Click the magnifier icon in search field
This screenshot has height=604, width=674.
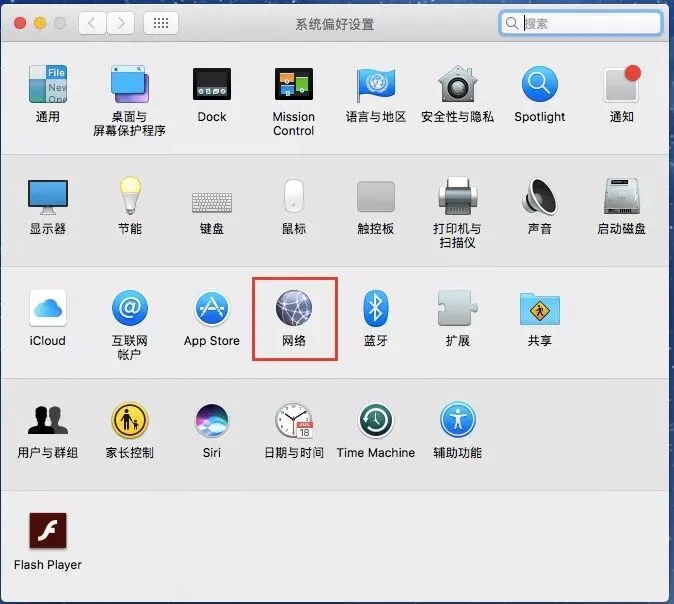[512, 23]
